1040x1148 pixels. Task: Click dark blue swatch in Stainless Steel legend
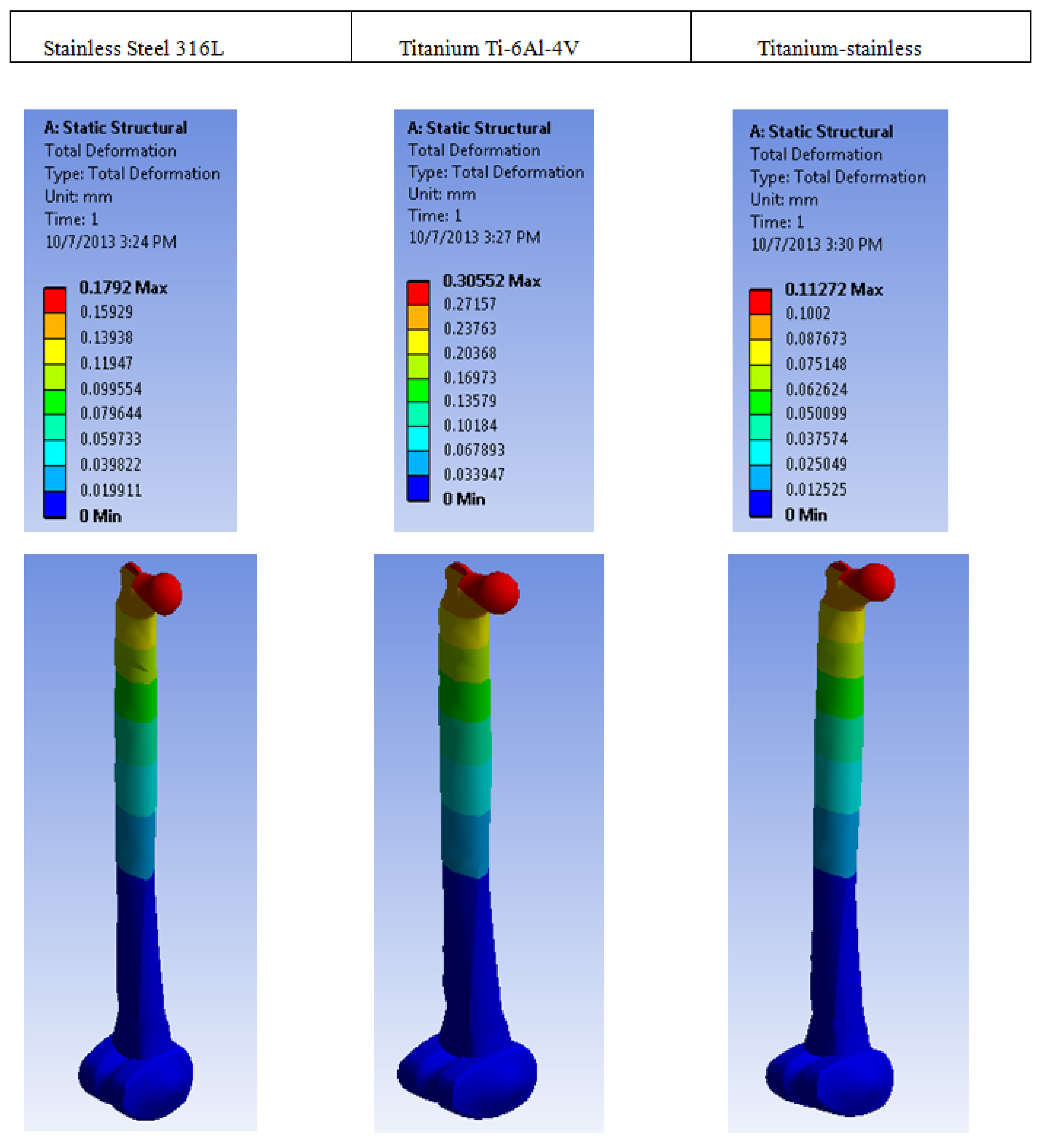coord(55,504)
